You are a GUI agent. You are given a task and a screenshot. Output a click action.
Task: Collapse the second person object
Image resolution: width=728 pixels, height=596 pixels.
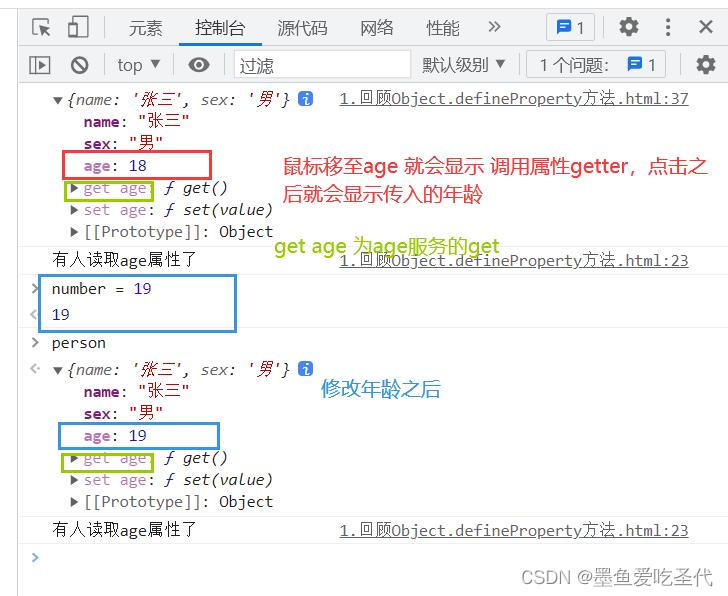click(x=58, y=370)
